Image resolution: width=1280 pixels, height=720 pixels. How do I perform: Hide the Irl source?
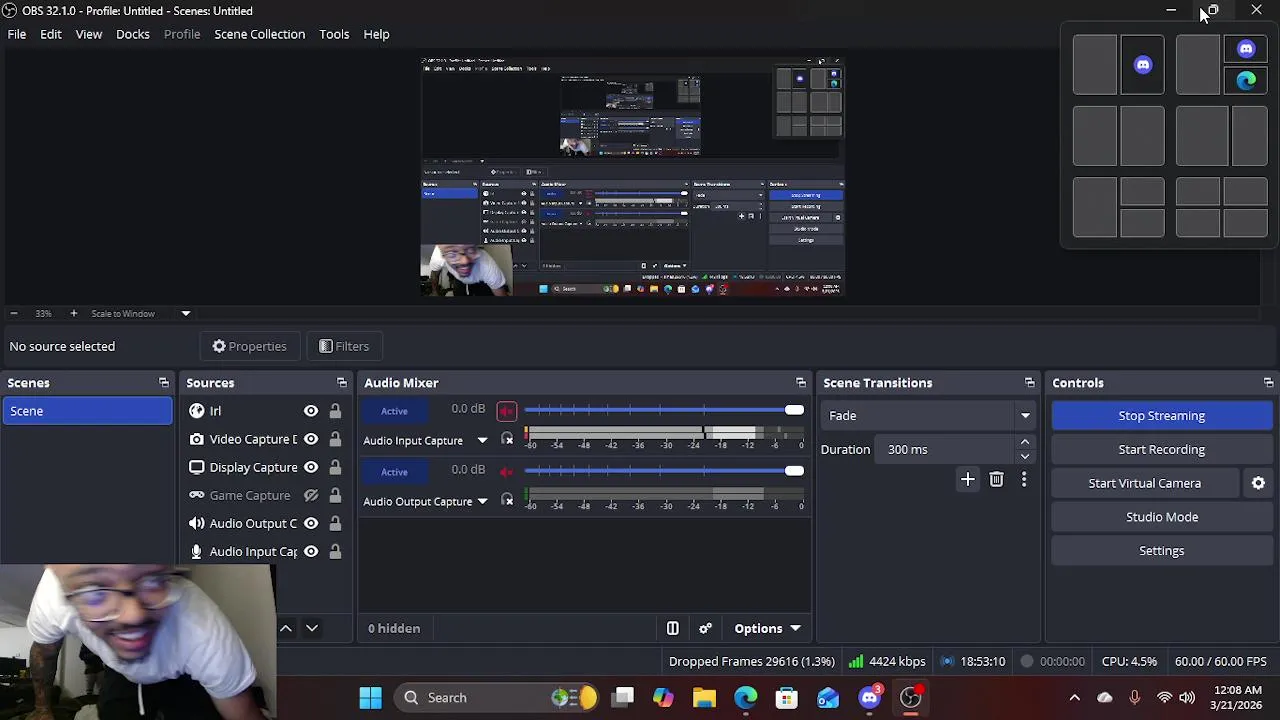click(x=311, y=411)
